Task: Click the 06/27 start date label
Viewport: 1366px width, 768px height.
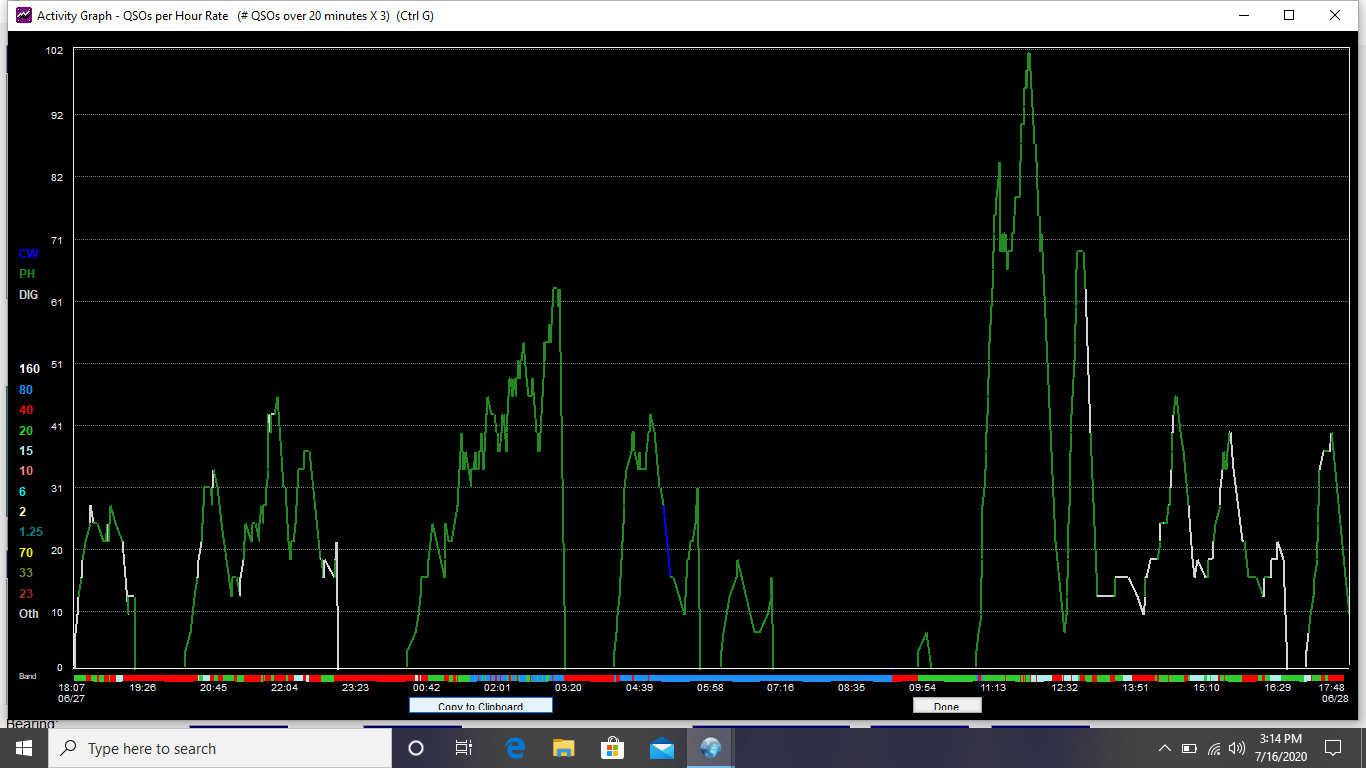Action: [72, 699]
